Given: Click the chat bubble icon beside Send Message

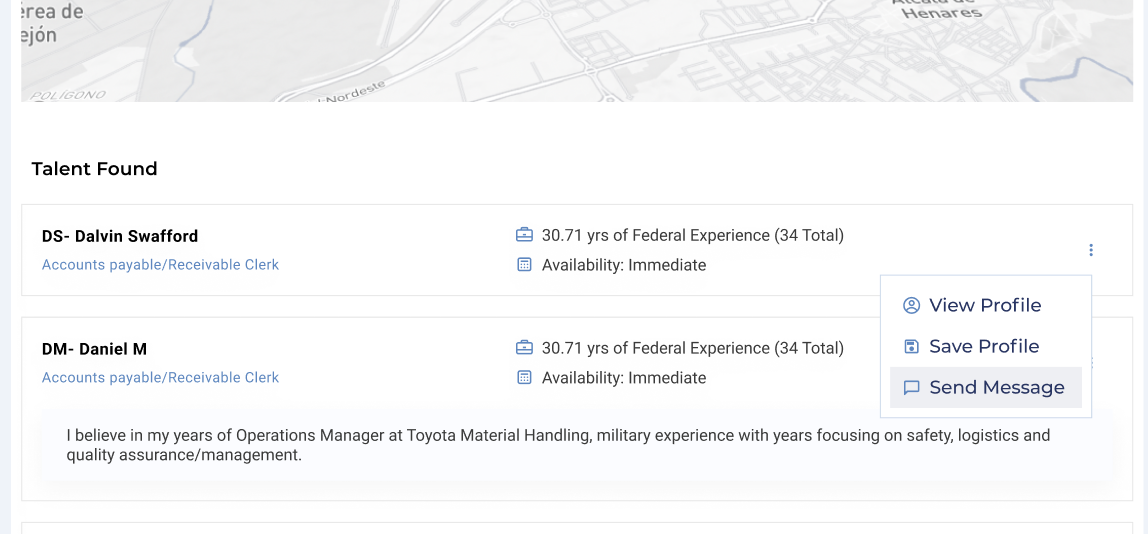Looking at the screenshot, I should (x=911, y=388).
